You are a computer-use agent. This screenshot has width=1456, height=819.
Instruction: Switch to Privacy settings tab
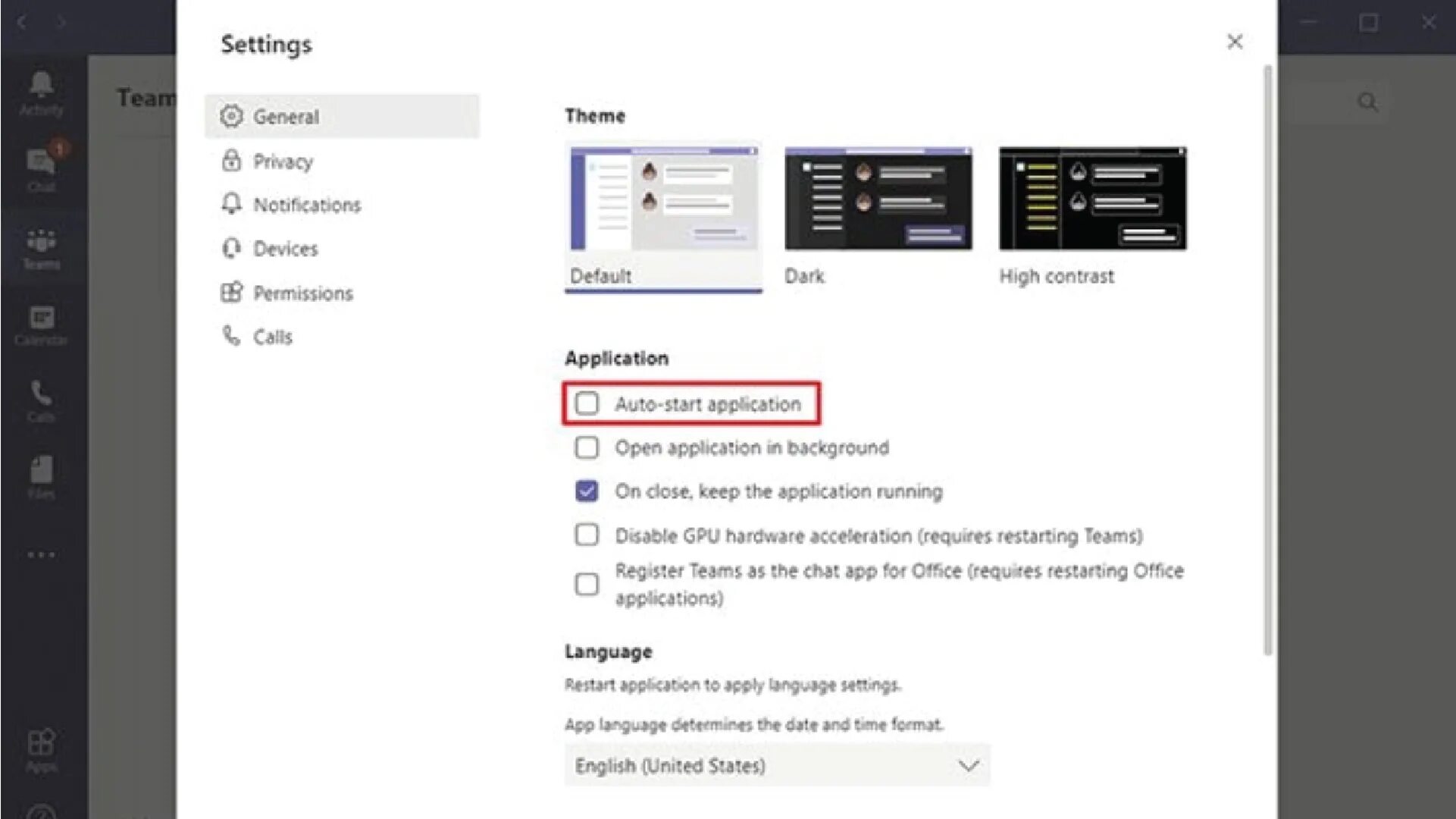pyautogui.click(x=282, y=162)
